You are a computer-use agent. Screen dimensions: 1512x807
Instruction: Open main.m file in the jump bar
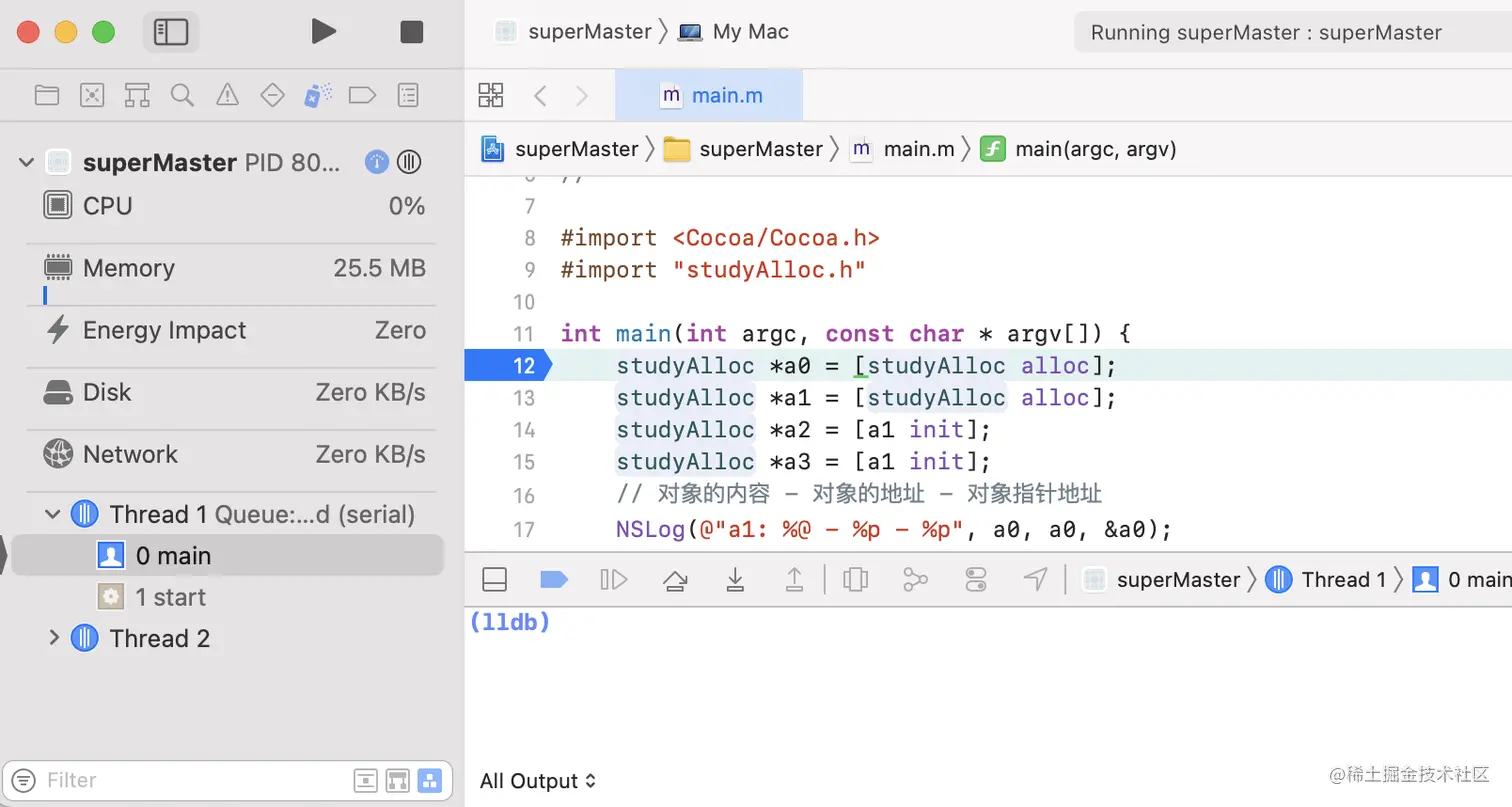click(x=902, y=149)
